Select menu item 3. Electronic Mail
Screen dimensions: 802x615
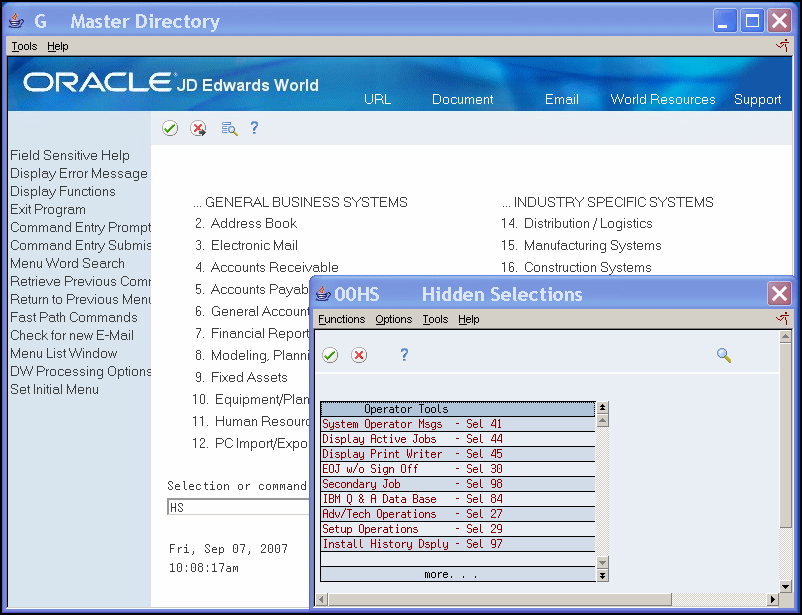[x=246, y=246]
